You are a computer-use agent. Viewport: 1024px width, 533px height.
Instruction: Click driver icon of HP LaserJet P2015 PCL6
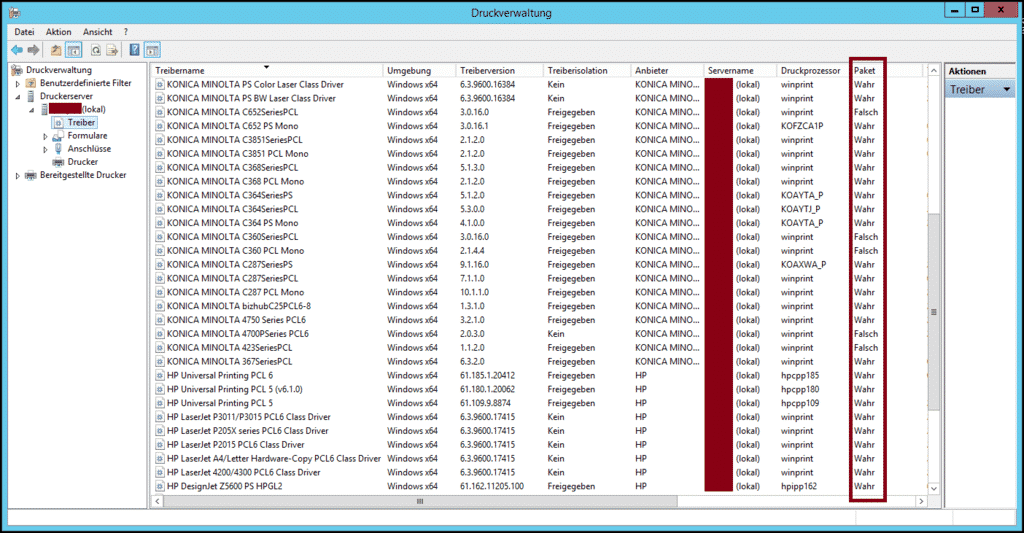point(160,445)
